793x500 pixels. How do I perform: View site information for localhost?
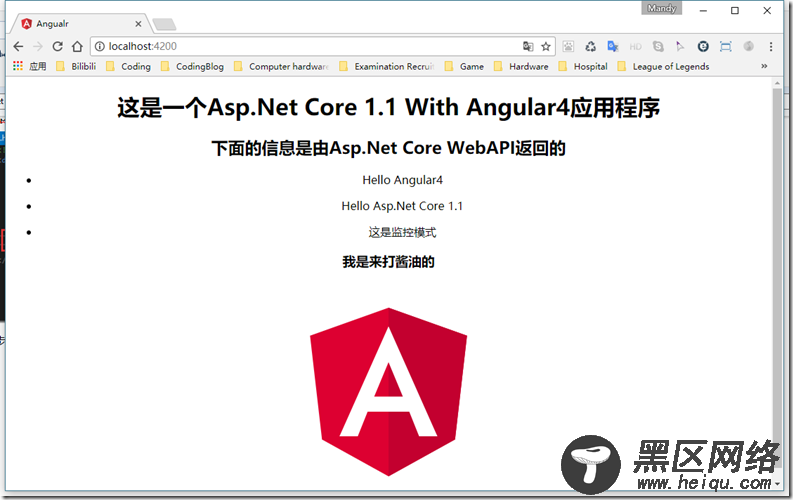coord(100,47)
